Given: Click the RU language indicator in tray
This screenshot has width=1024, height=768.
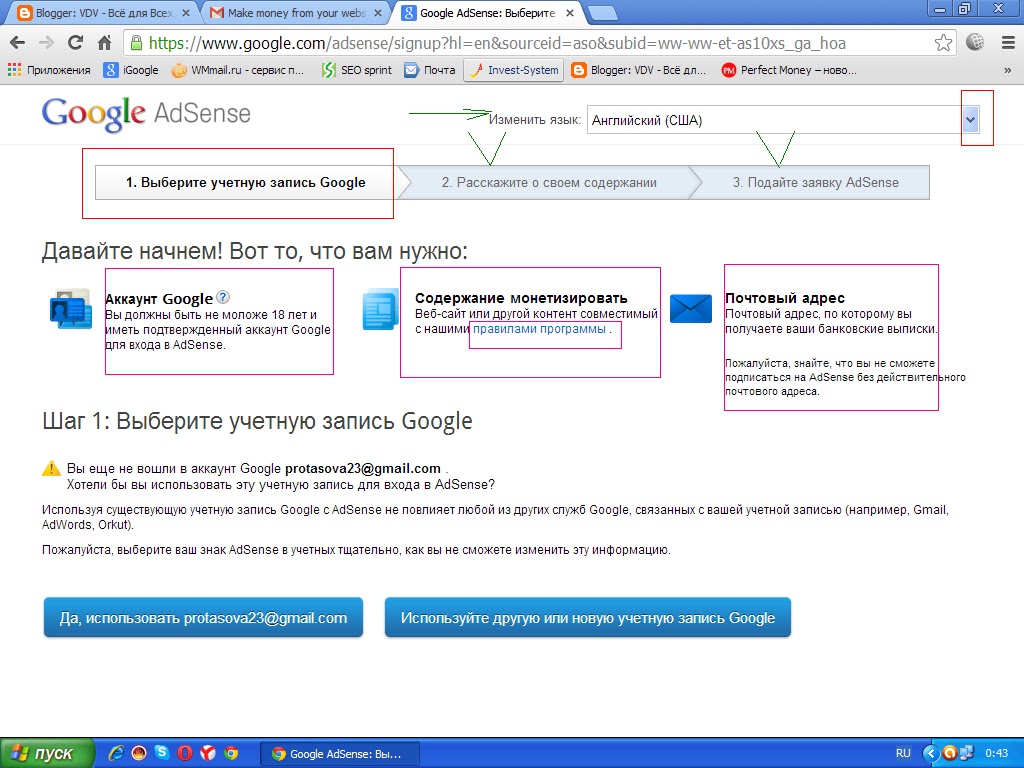Looking at the screenshot, I should pos(903,753).
